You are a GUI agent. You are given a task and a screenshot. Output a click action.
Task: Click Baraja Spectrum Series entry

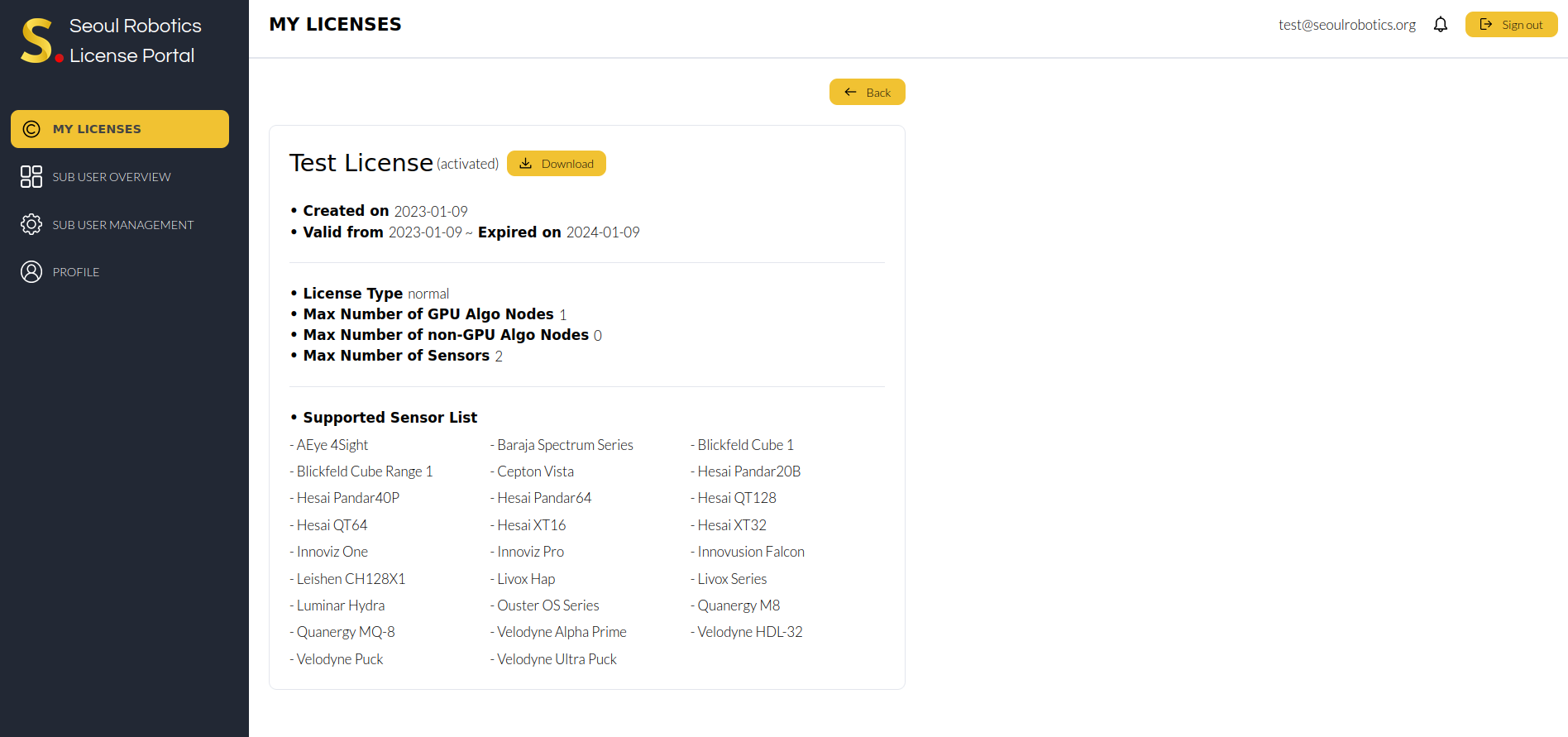(x=562, y=445)
